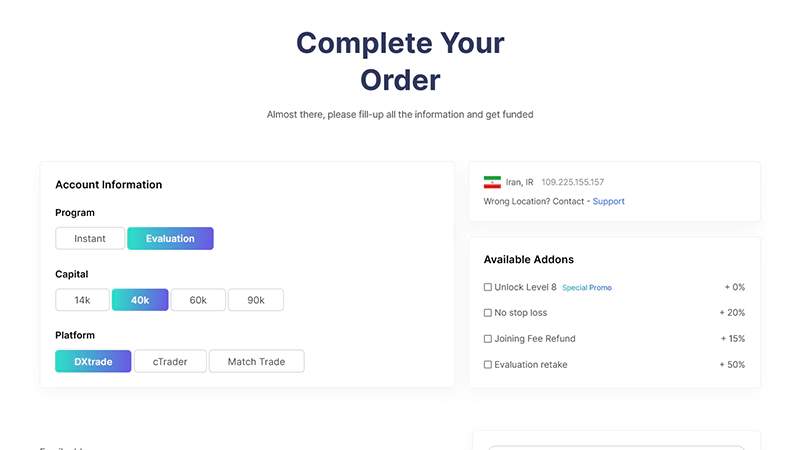Choose DXtrade as the platform
Image resolution: width=800 pixels, height=450 pixels.
click(x=93, y=361)
